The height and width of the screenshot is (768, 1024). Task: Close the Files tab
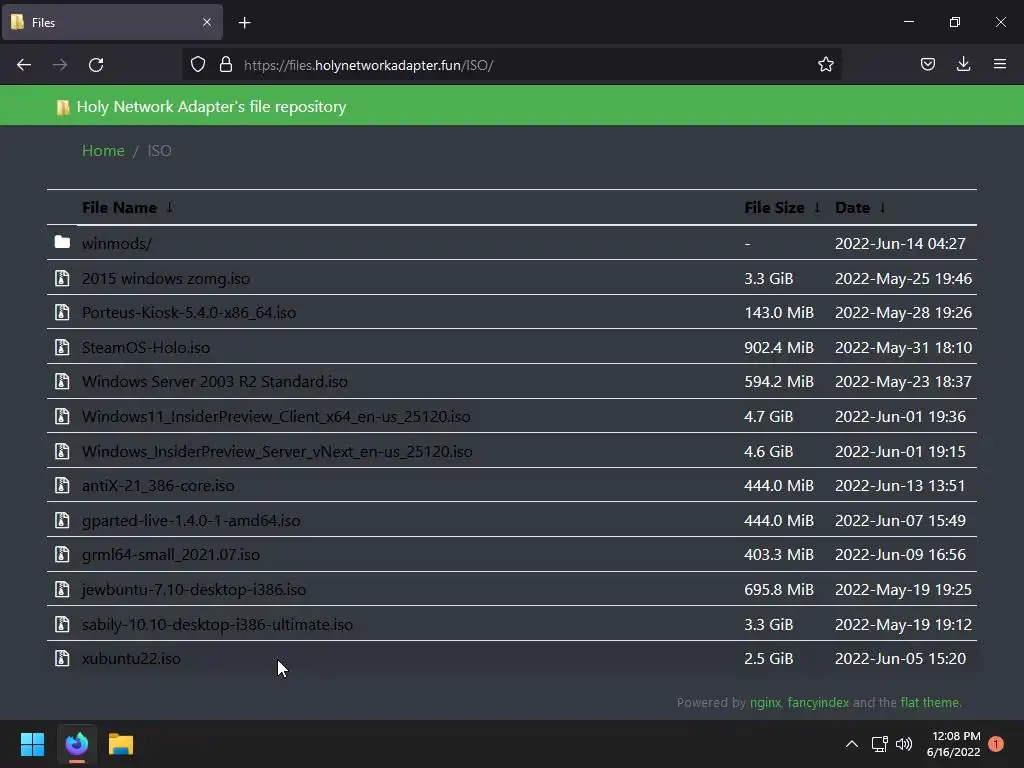click(207, 22)
